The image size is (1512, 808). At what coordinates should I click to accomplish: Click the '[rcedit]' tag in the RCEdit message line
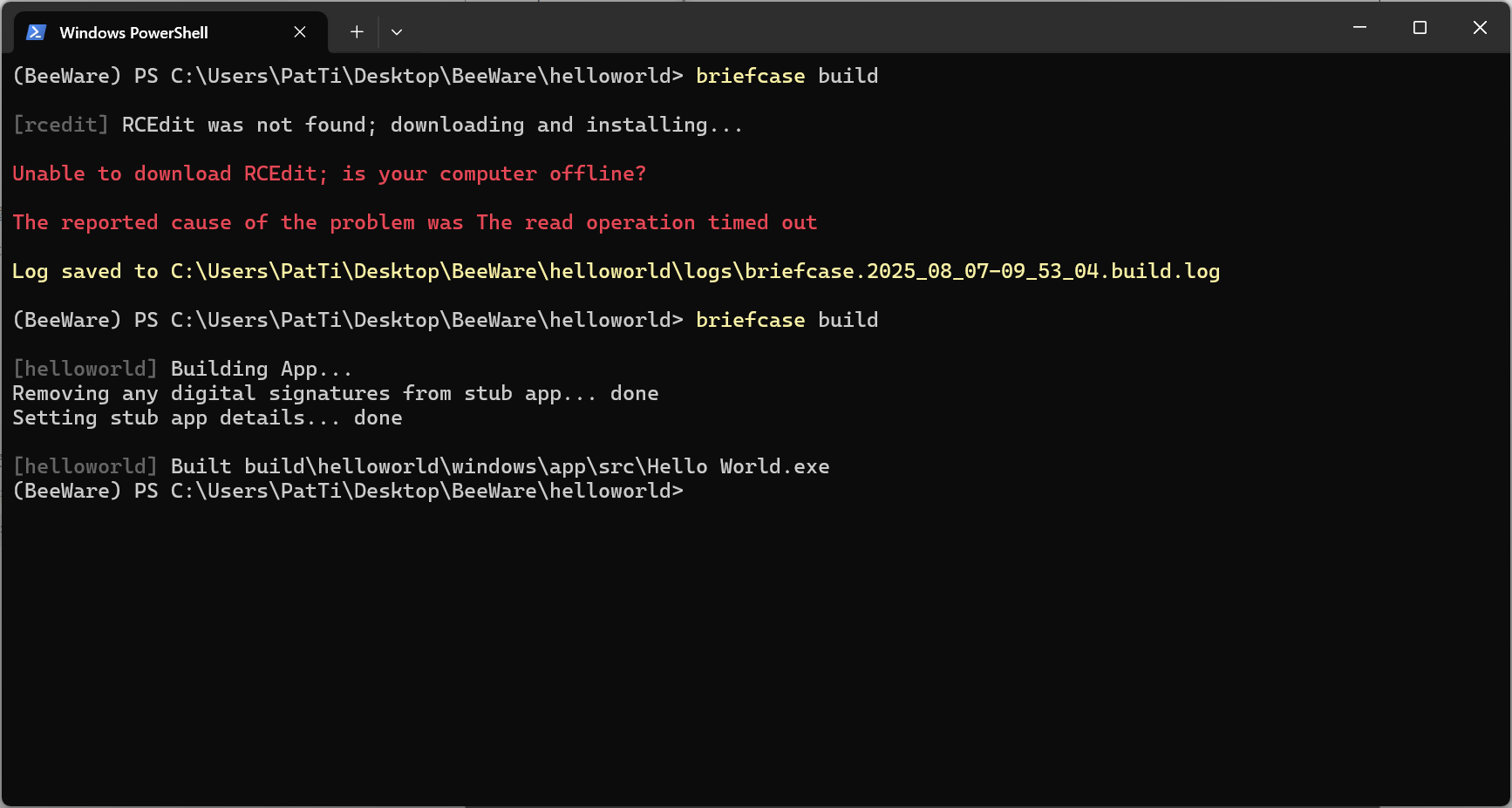61,125
